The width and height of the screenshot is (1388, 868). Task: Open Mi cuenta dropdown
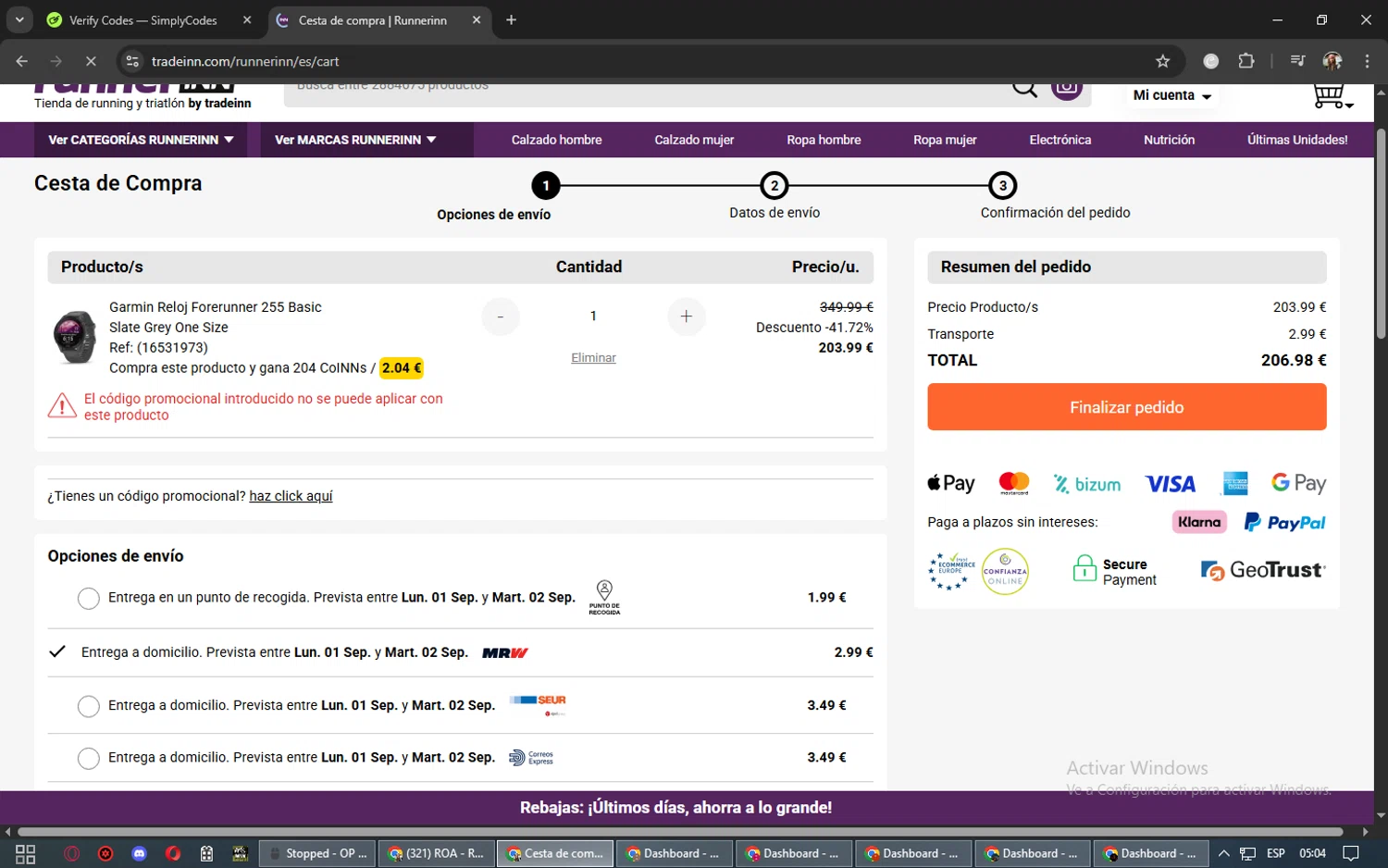pyautogui.click(x=1171, y=95)
